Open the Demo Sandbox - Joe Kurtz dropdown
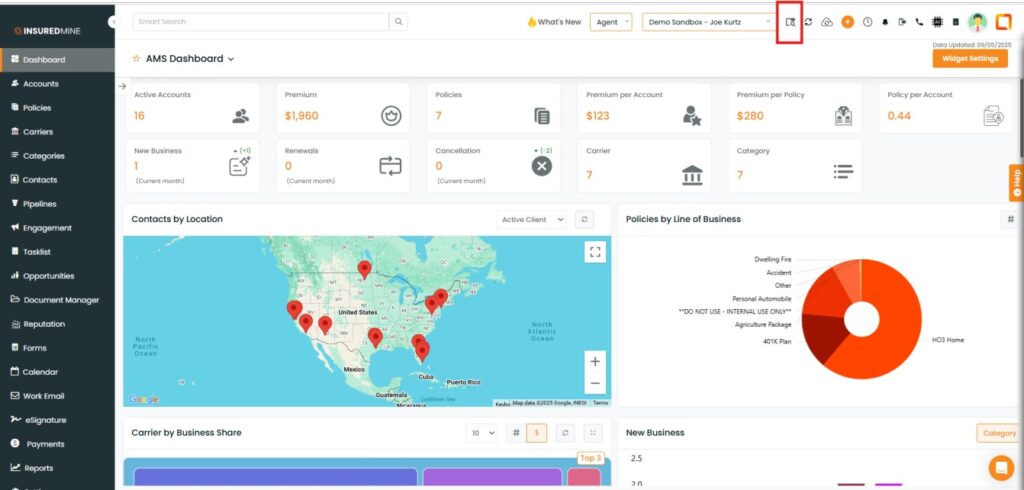This screenshot has width=1024, height=490. (x=710, y=22)
